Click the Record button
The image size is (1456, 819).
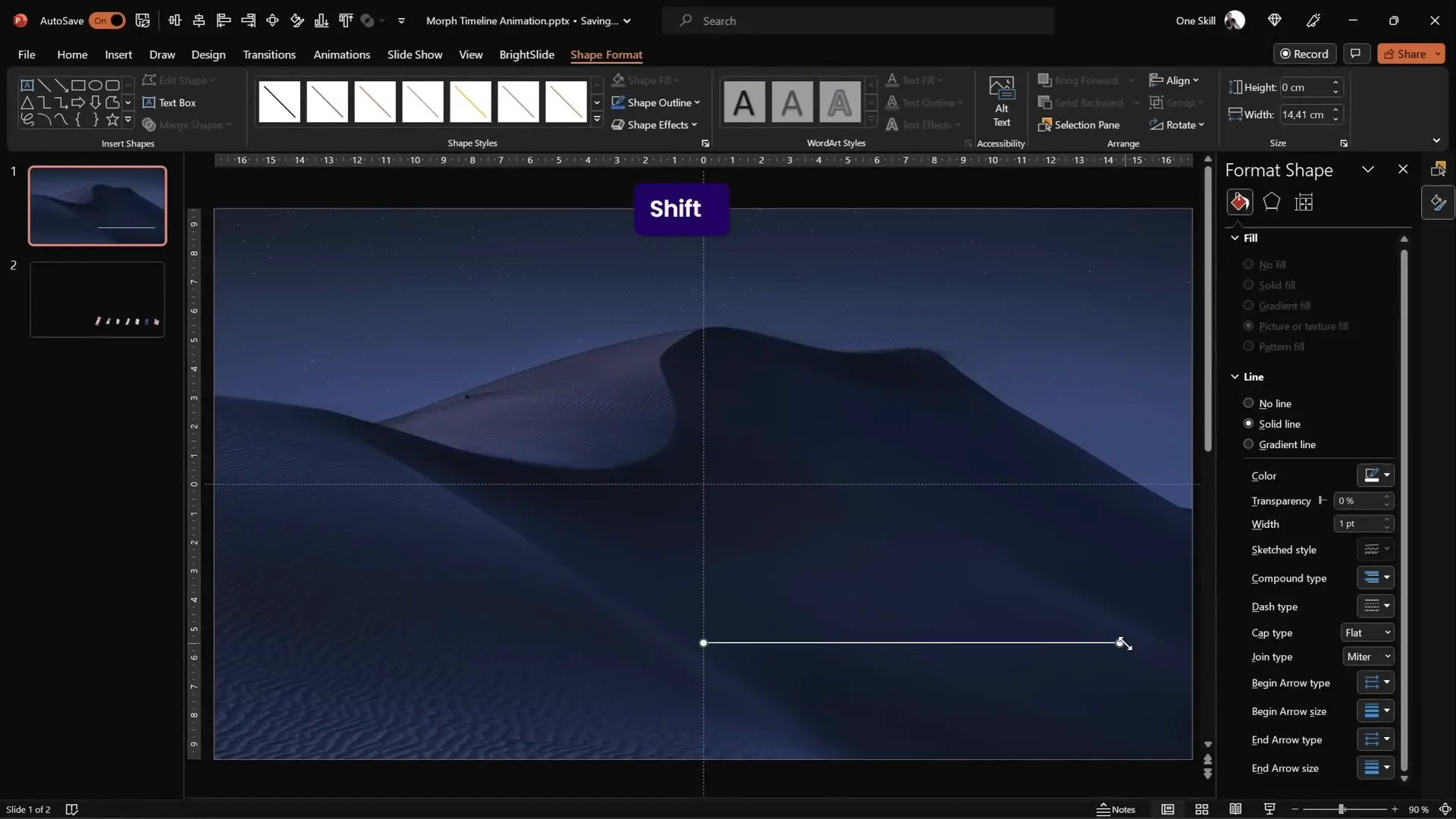point(1304,54)
